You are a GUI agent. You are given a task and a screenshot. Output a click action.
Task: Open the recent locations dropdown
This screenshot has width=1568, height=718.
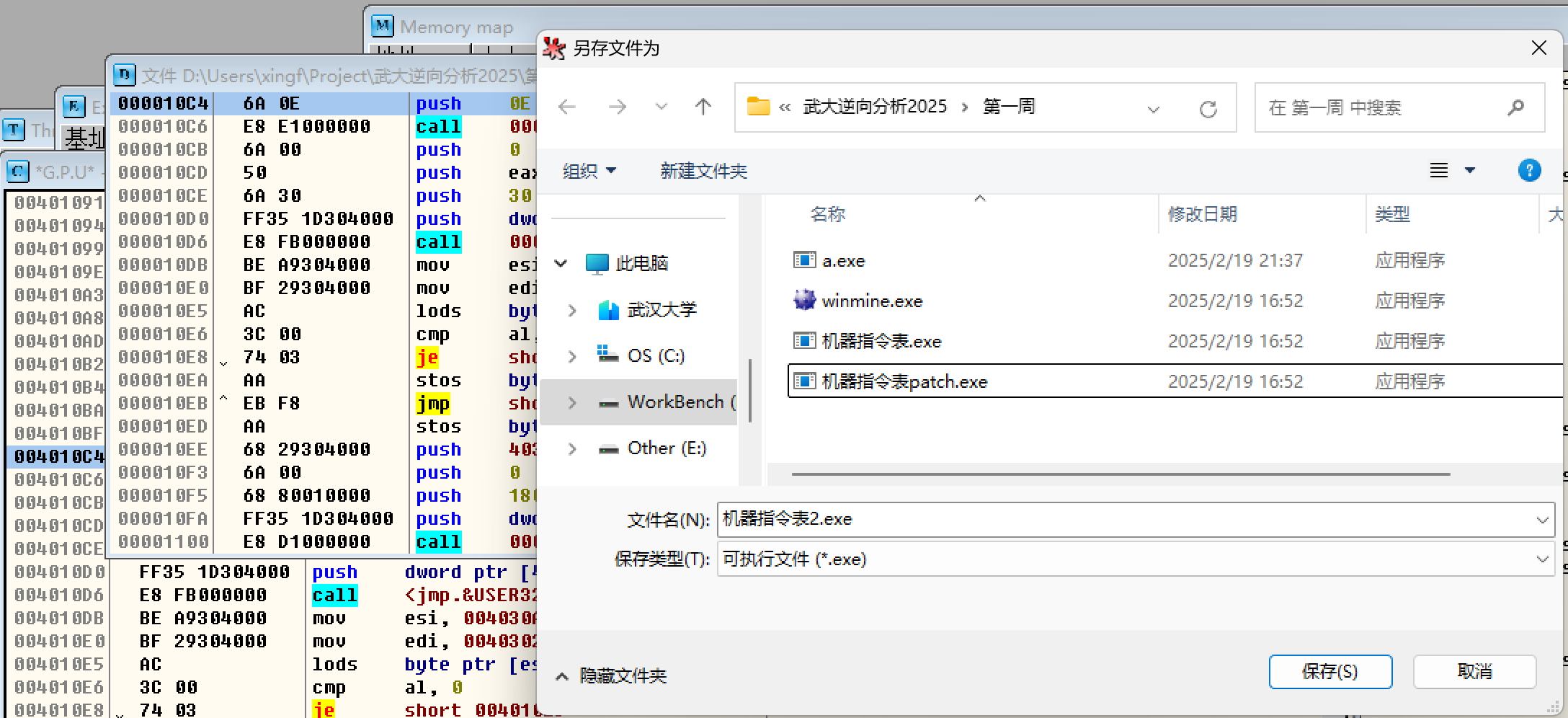[x=661, y=107]
